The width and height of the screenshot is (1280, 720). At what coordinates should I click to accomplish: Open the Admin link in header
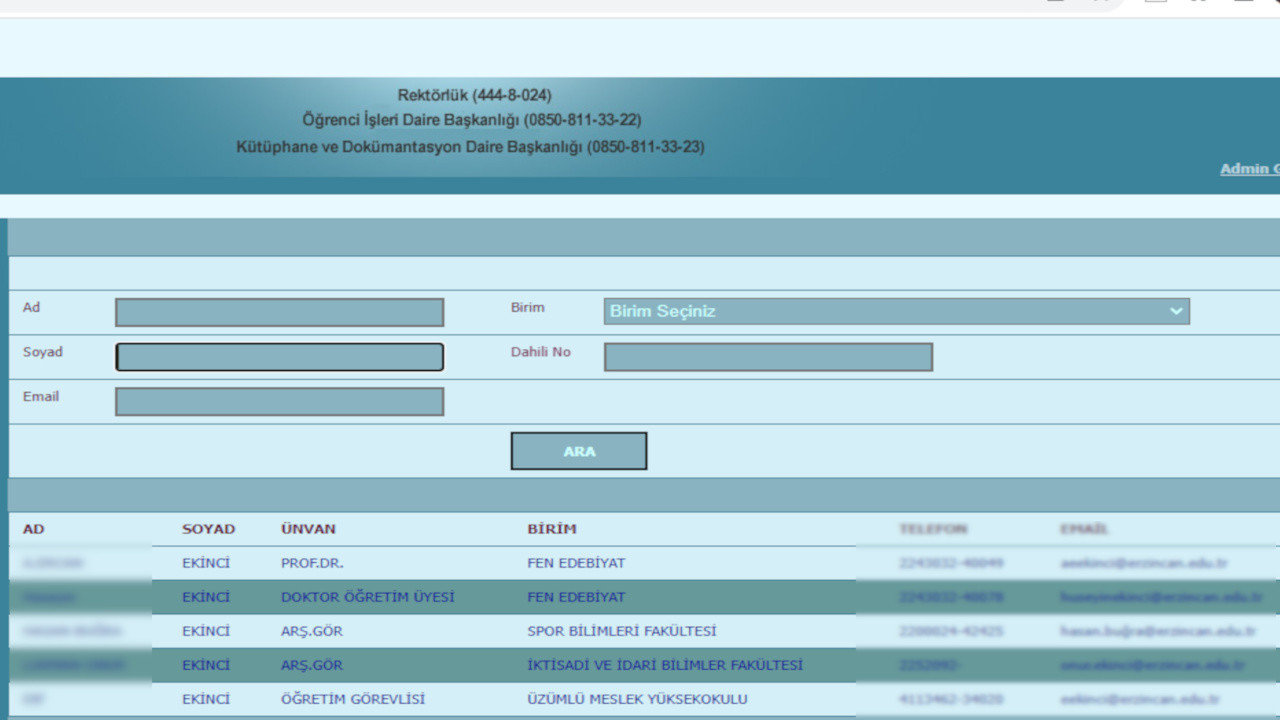click(1249, 169)
